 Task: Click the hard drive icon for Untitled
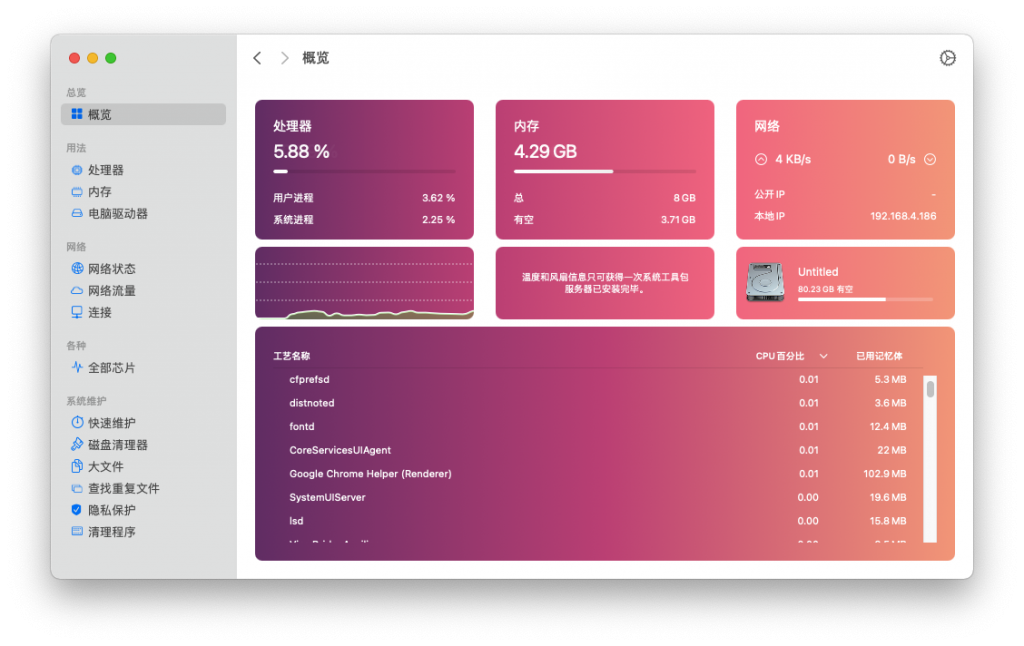(x=765, y=282)
